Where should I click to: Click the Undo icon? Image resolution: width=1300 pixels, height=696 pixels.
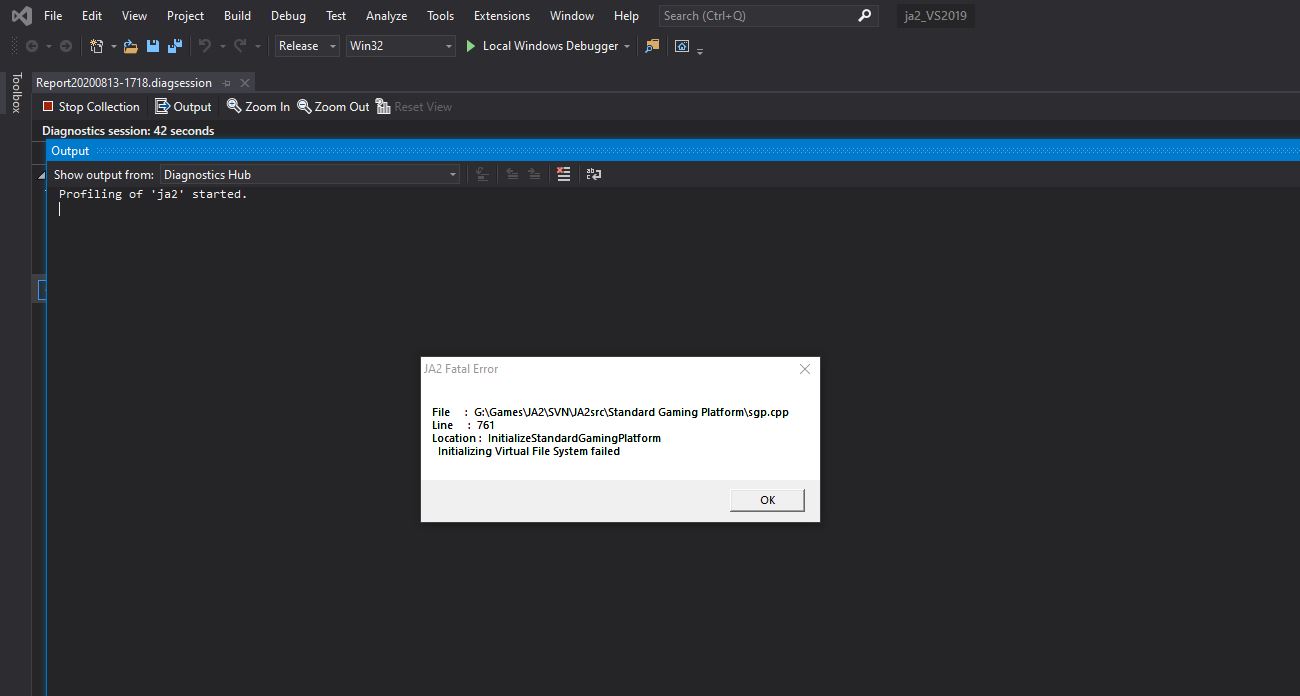pyautogui.click(x=205, y=46)
